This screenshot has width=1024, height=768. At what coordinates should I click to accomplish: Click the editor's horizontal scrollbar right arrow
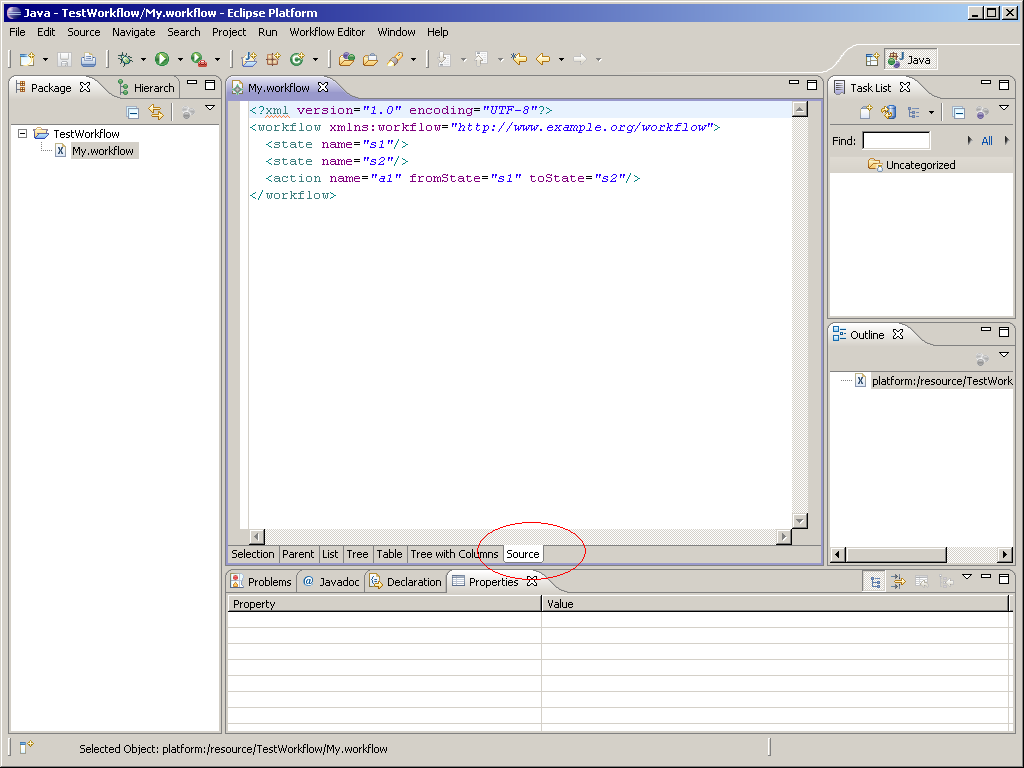coord(783,537)
